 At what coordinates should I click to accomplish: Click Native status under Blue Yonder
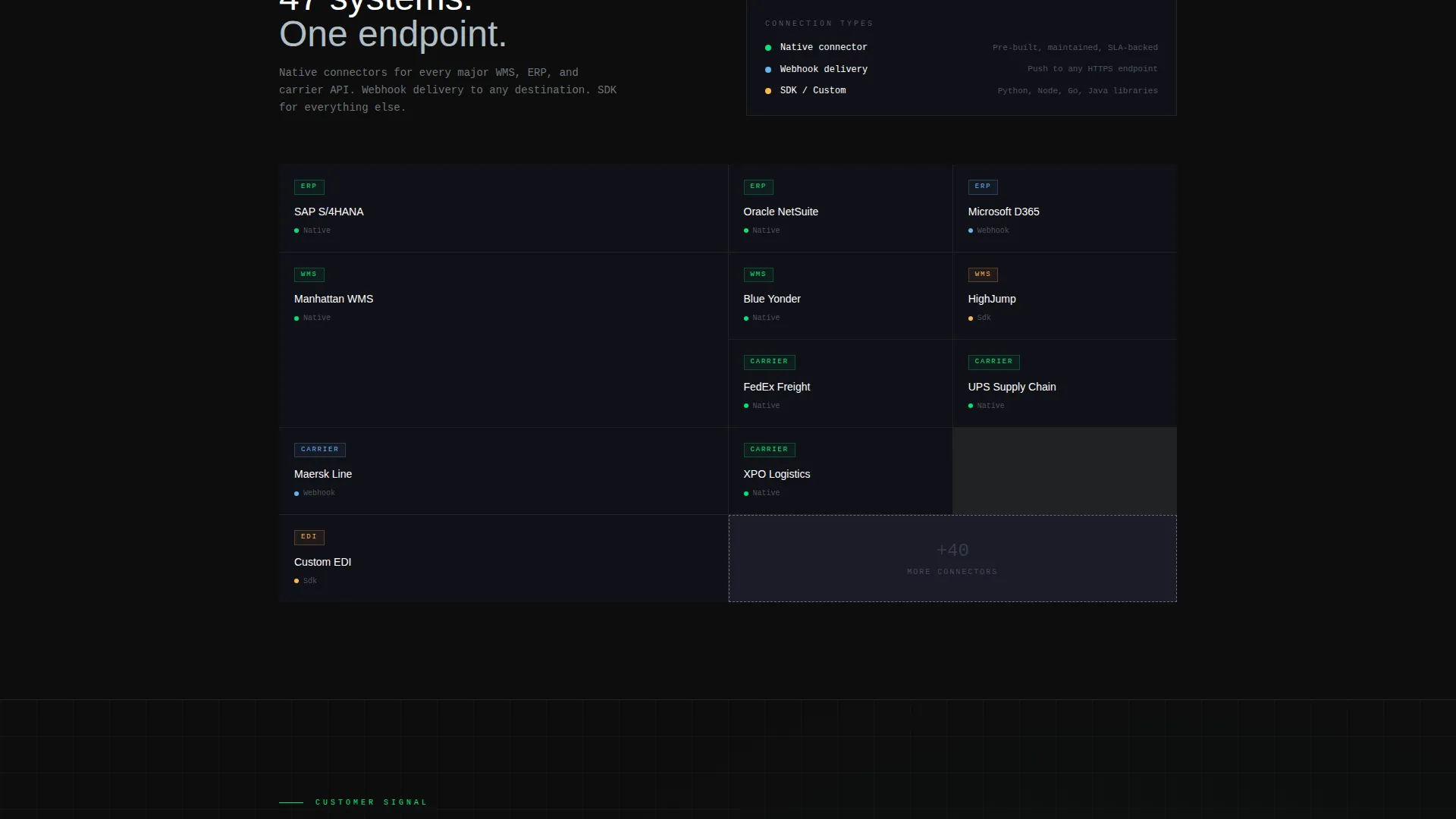tap(762, 318)
